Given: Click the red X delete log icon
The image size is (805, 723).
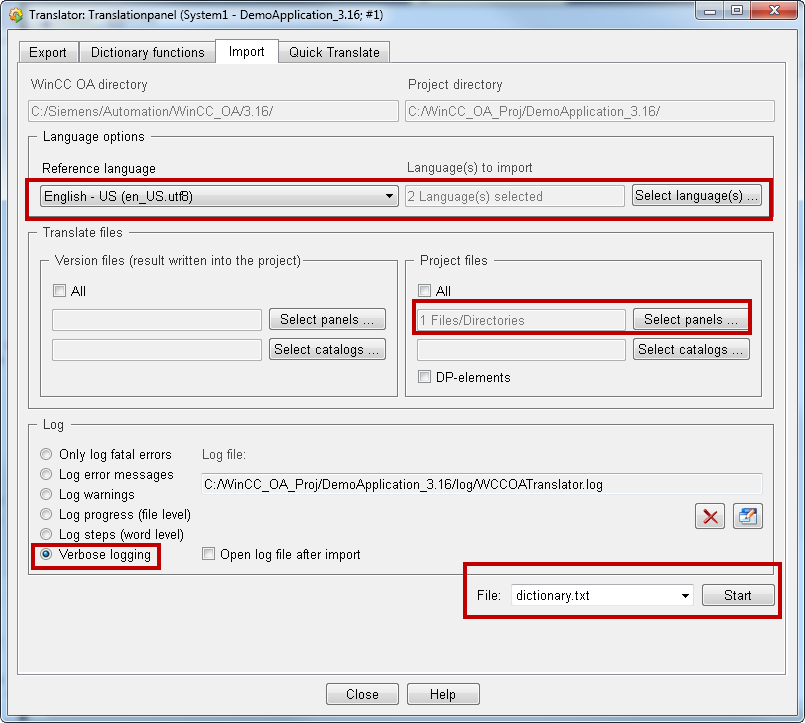Looking at the screenshot, I should 711,517.
